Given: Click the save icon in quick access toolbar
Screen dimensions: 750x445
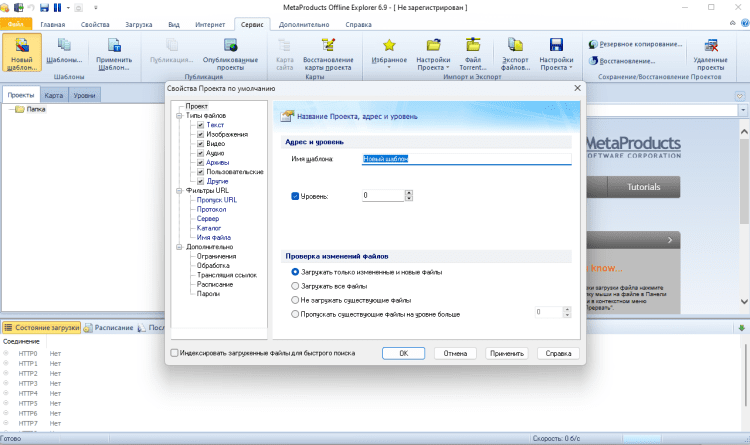Looking at the screenshot, I should click(44, 7).
